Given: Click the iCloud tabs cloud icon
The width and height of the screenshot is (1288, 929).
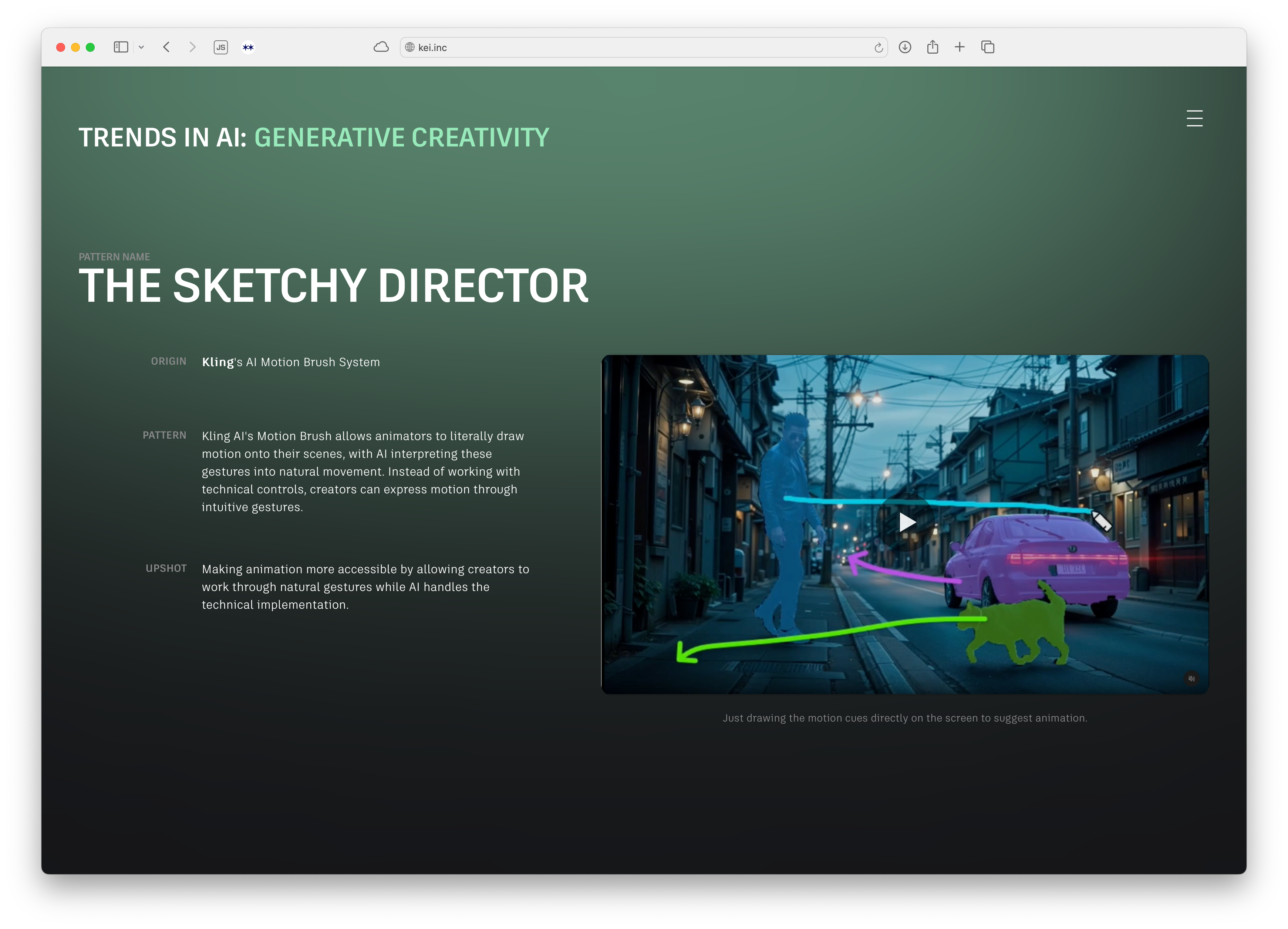Looking at the screenshot, I should coord(381,47).
